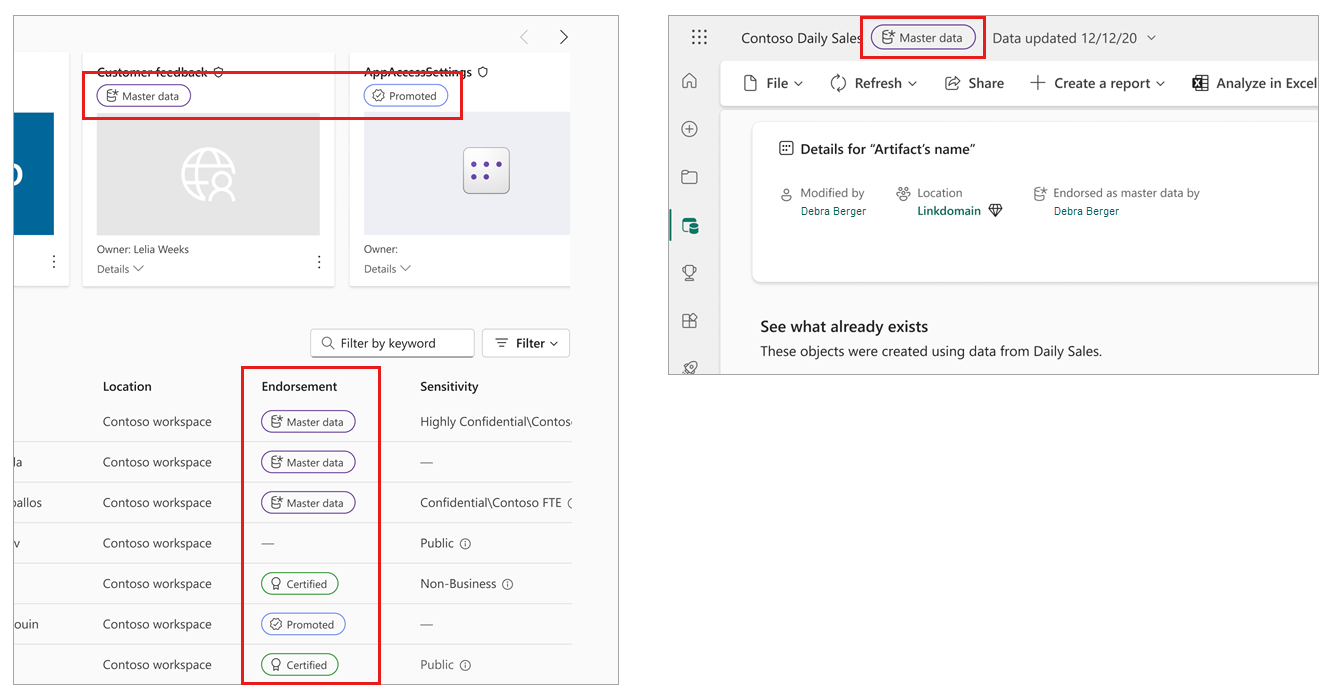Open more options on Customer feedback card

click(319, 262)
